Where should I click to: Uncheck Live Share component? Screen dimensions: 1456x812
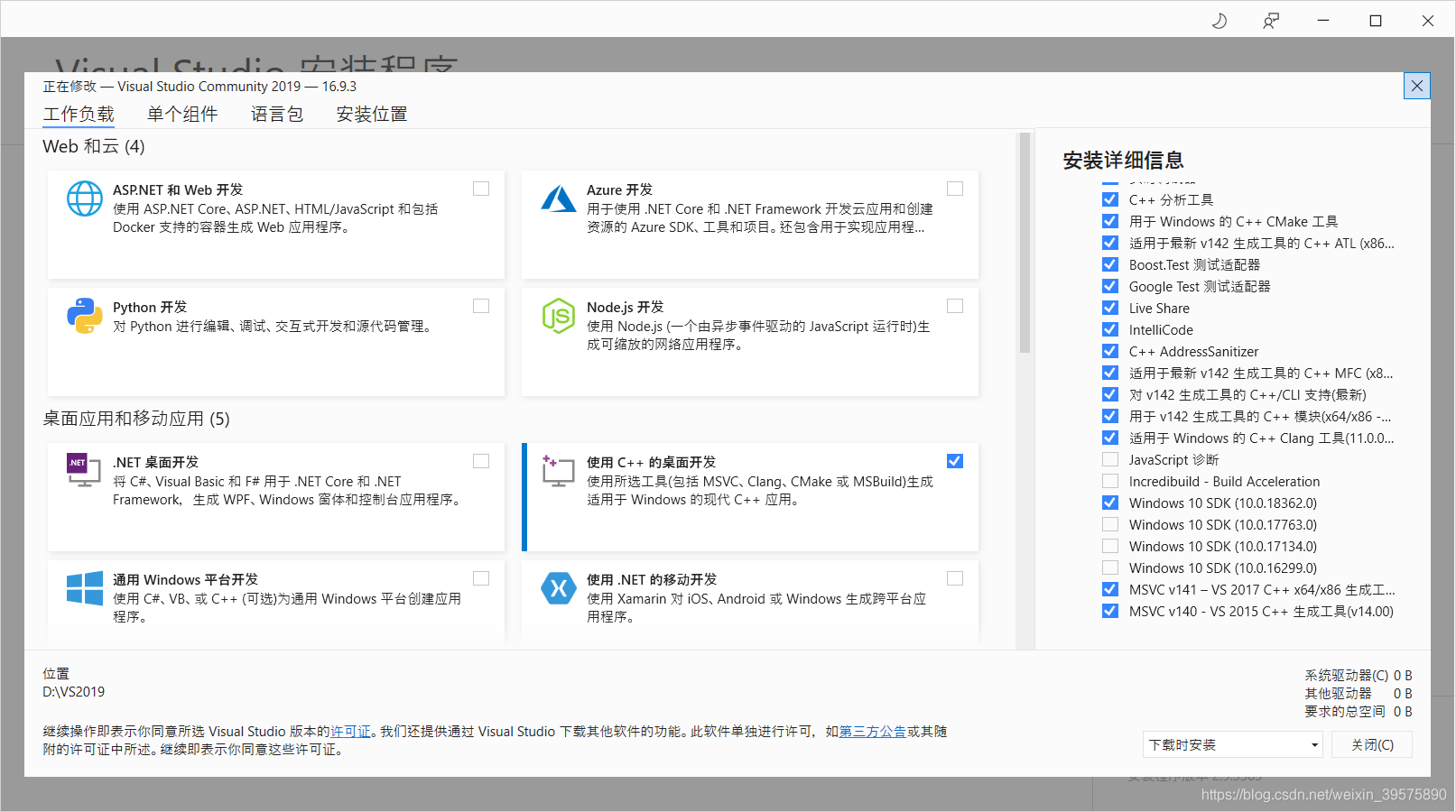click(x=1110, y=308)
